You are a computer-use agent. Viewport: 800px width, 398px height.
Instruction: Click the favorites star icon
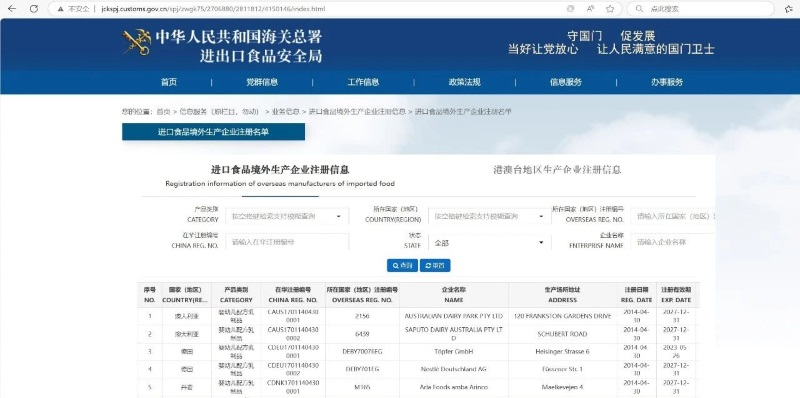point(610,9)
